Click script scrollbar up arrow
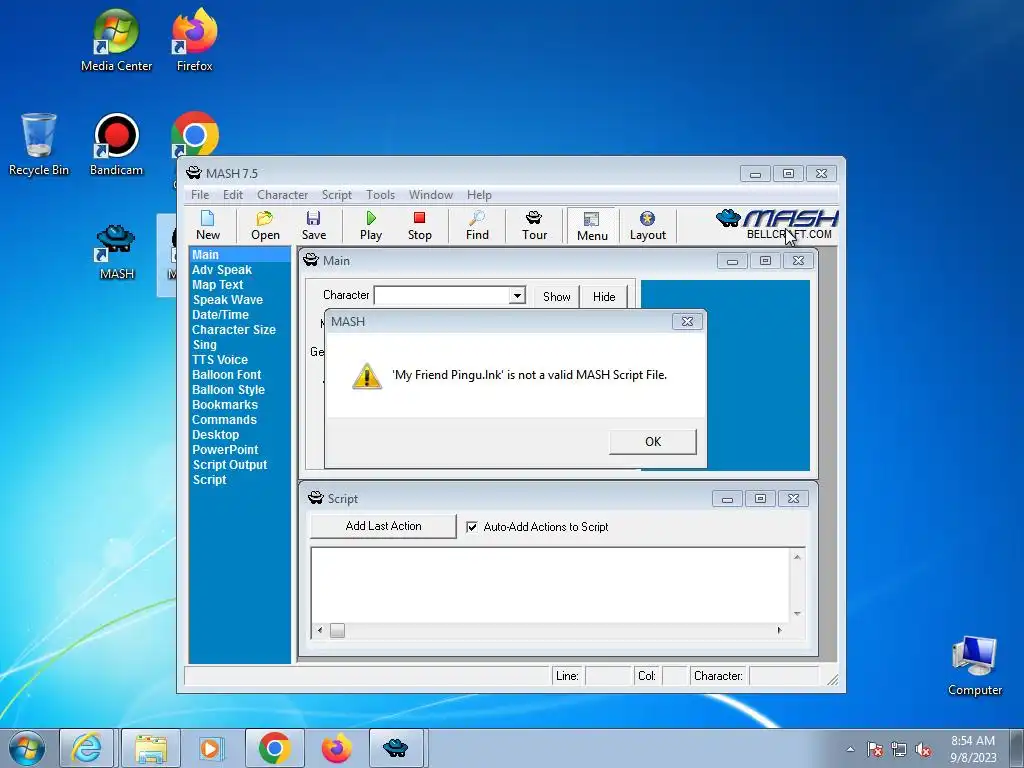Screen dimensions: 1024x768 click(x=797, y=557)
